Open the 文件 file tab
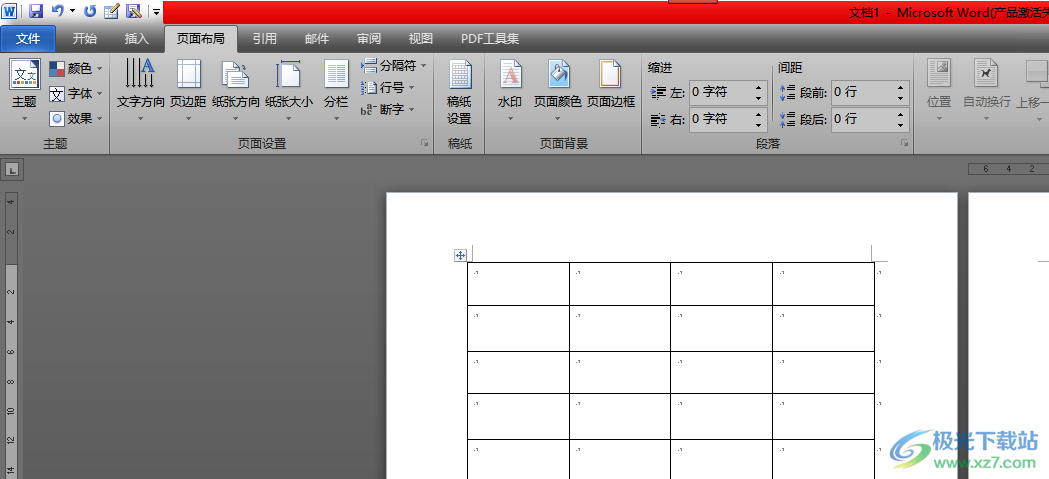 pyautogui.click(x=28, y=39)
